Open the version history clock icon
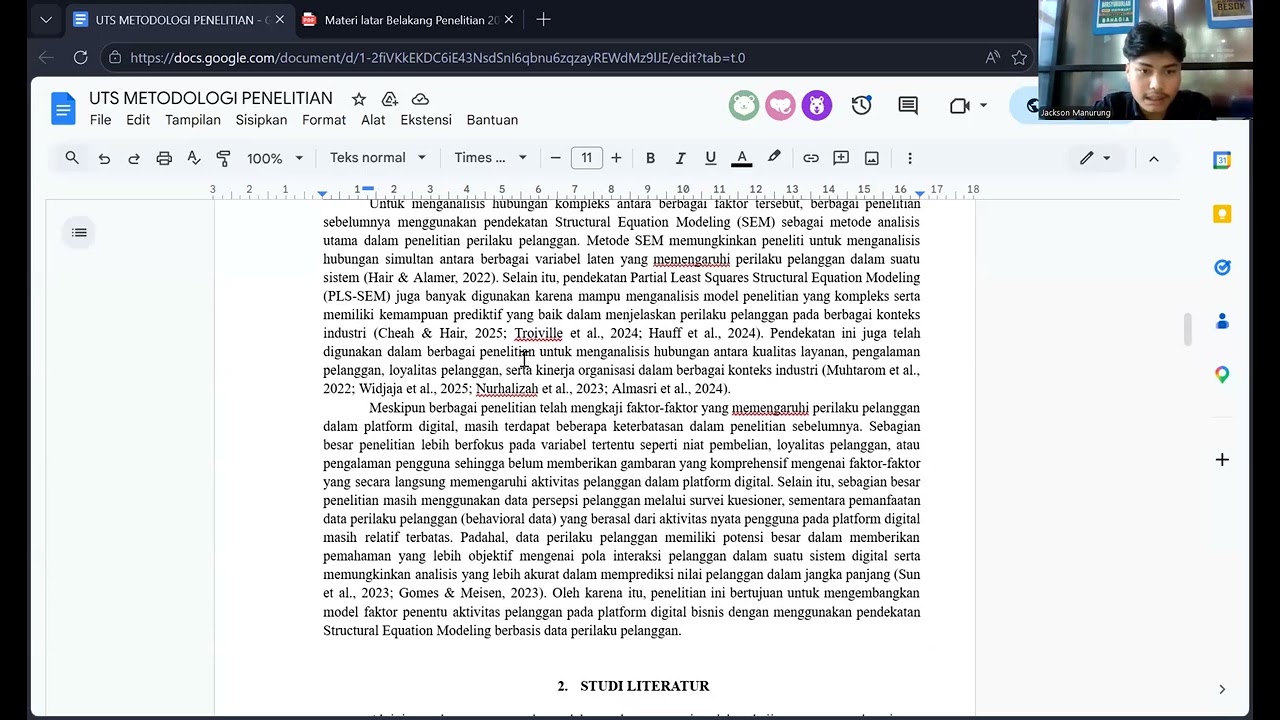The width and height of the screenshot is (1280, 720). click(861, 105)
